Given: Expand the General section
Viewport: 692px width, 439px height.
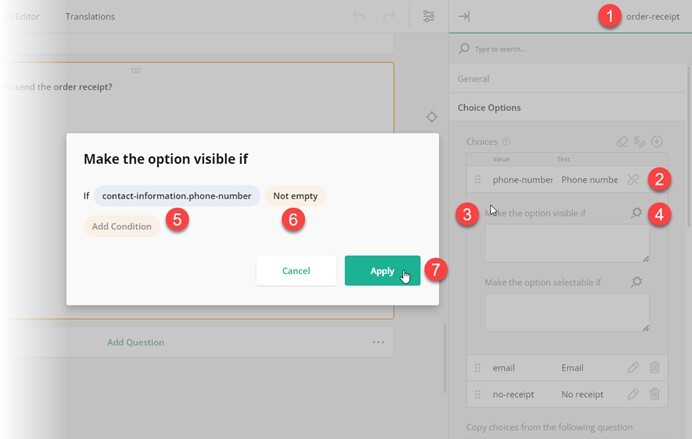Looking at the screenshot, I should [567, 79].
